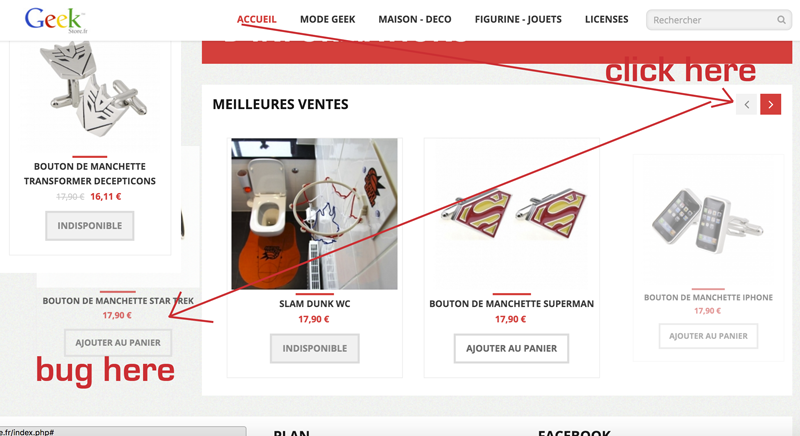800x436 pixels.
Task: Click the search magnifier icon
Action: (781, 20)
